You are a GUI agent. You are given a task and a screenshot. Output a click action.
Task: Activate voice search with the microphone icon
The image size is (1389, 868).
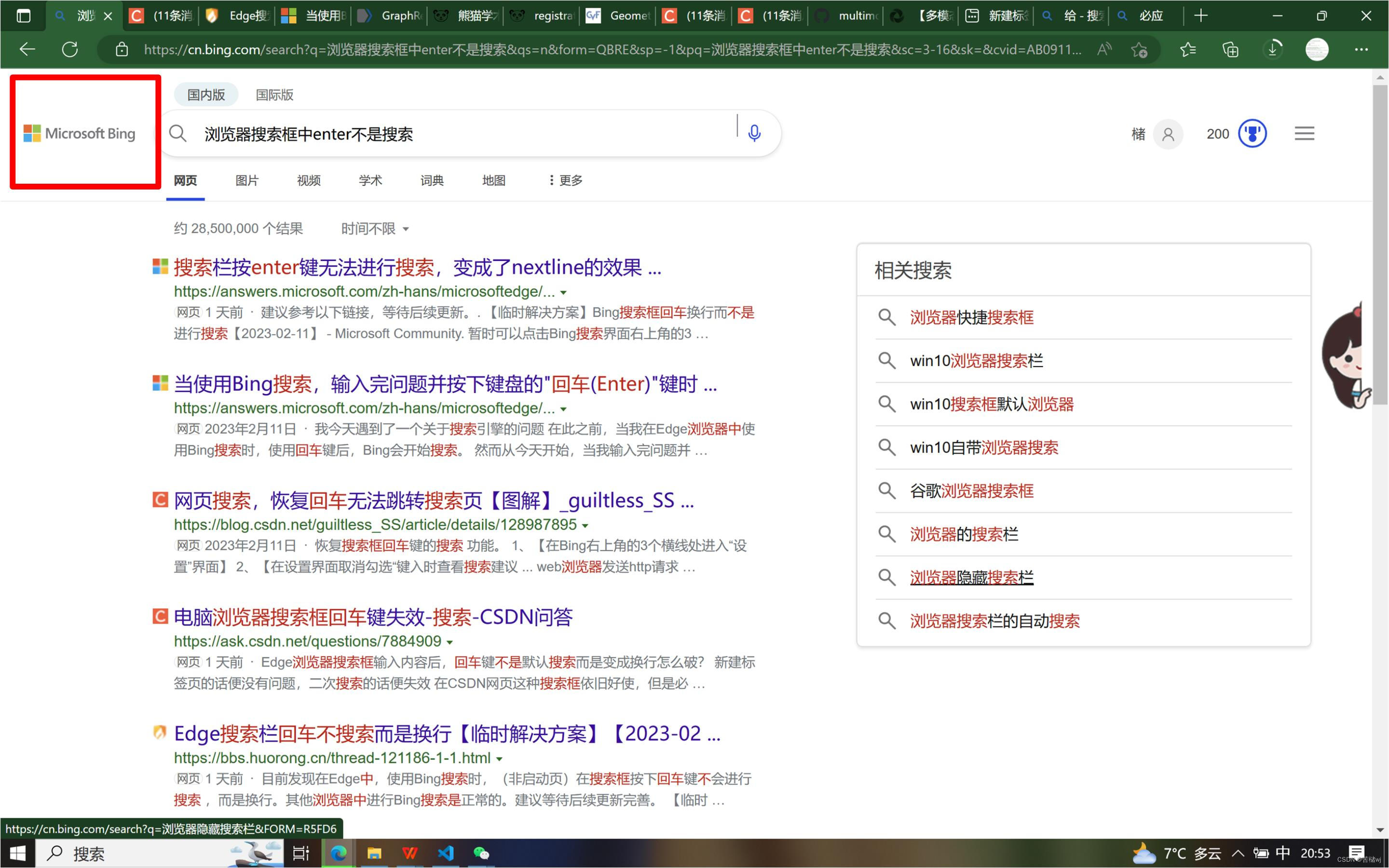[754, 133]
